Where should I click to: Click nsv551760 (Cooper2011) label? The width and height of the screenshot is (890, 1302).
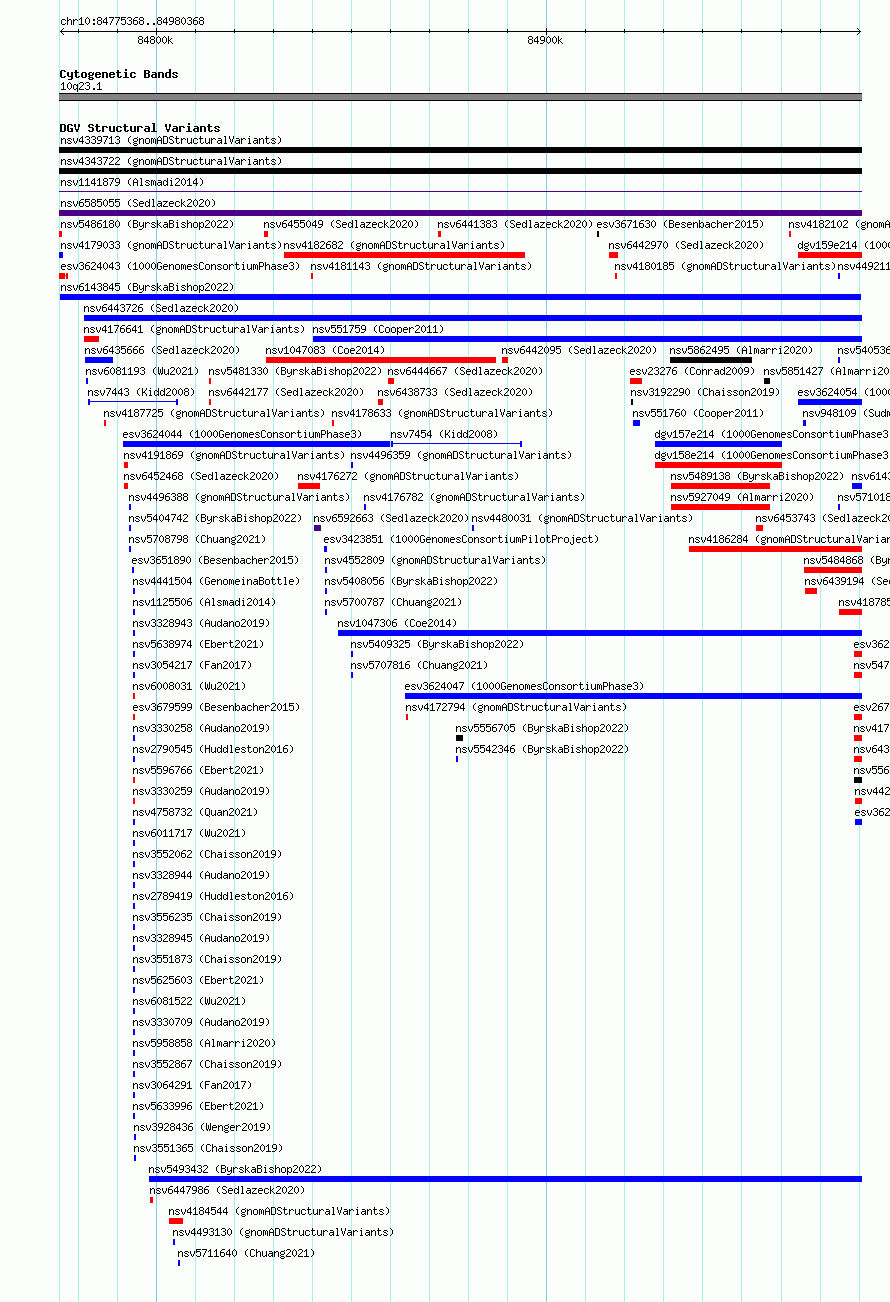699,413
